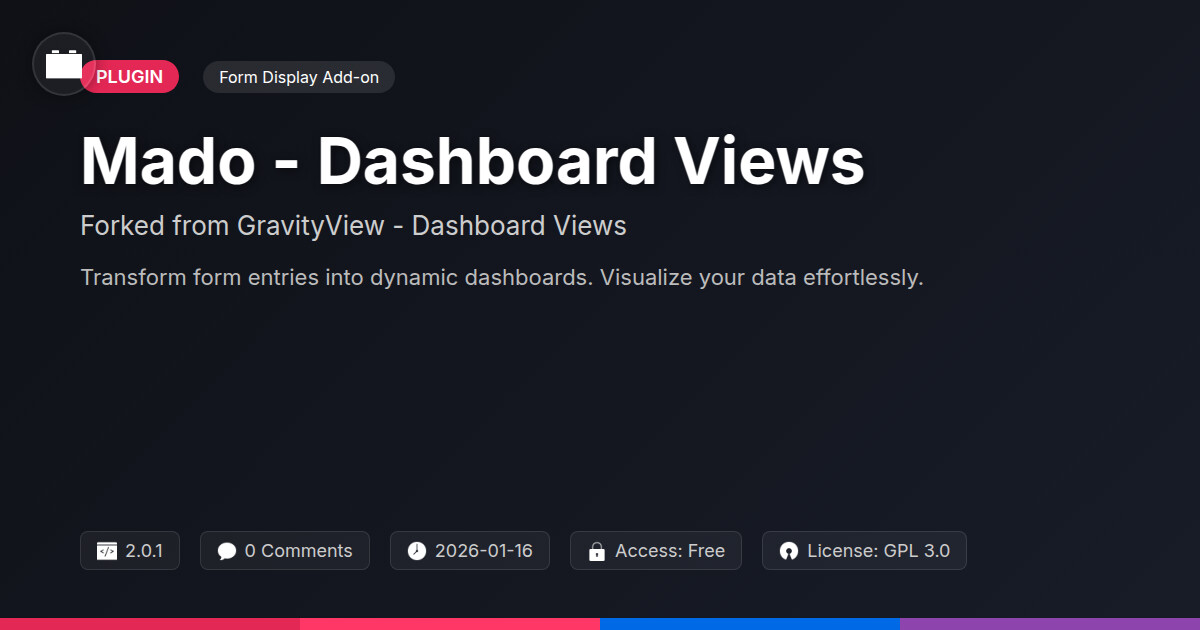Viewport: 1200px width, 630px height.
Task: Click the open source icon beside License
Action: [x=789, y=551]
